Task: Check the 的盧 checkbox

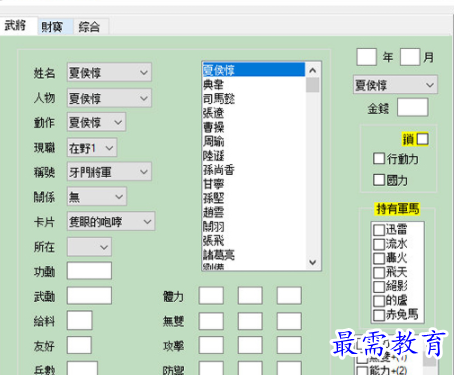Action: 379,301
